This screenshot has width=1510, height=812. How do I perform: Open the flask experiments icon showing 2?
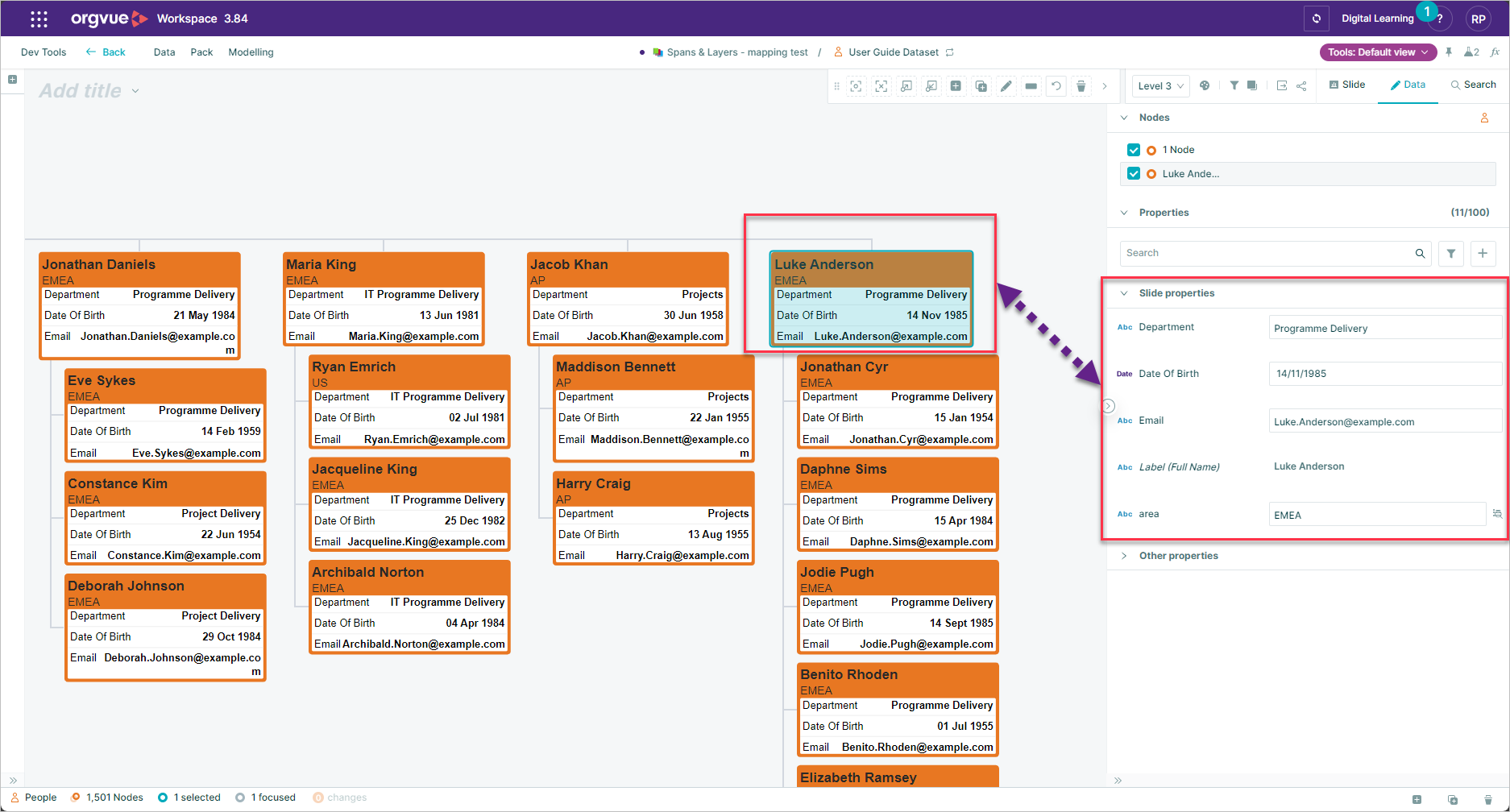[1472, 52]
